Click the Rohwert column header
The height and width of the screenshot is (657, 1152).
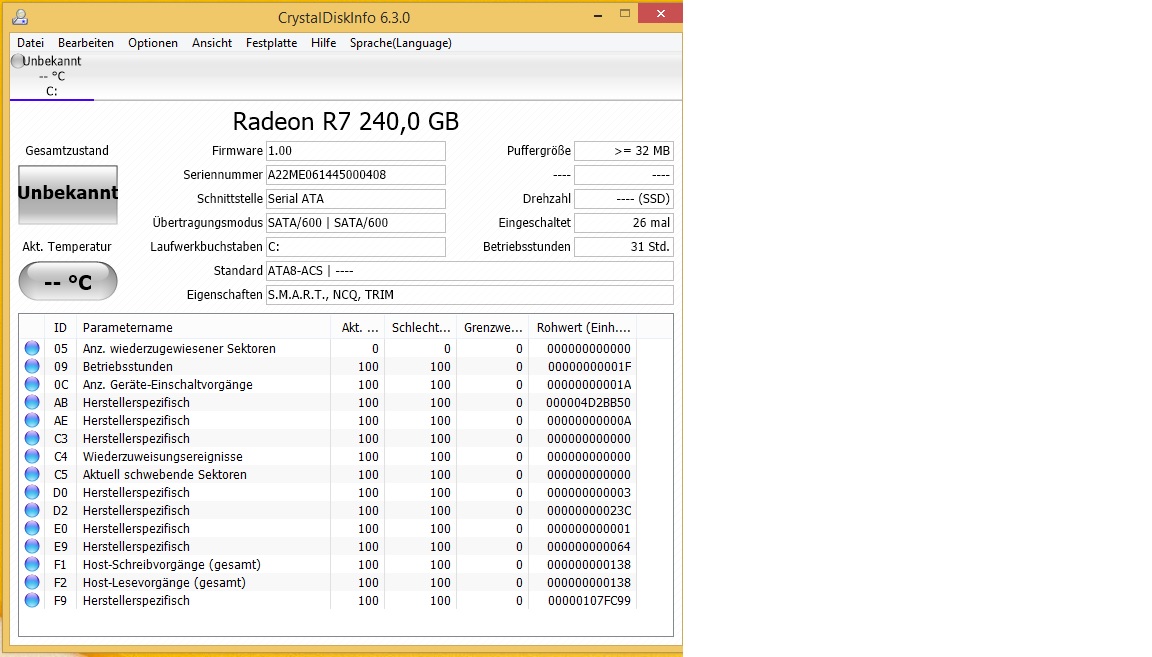583,328
